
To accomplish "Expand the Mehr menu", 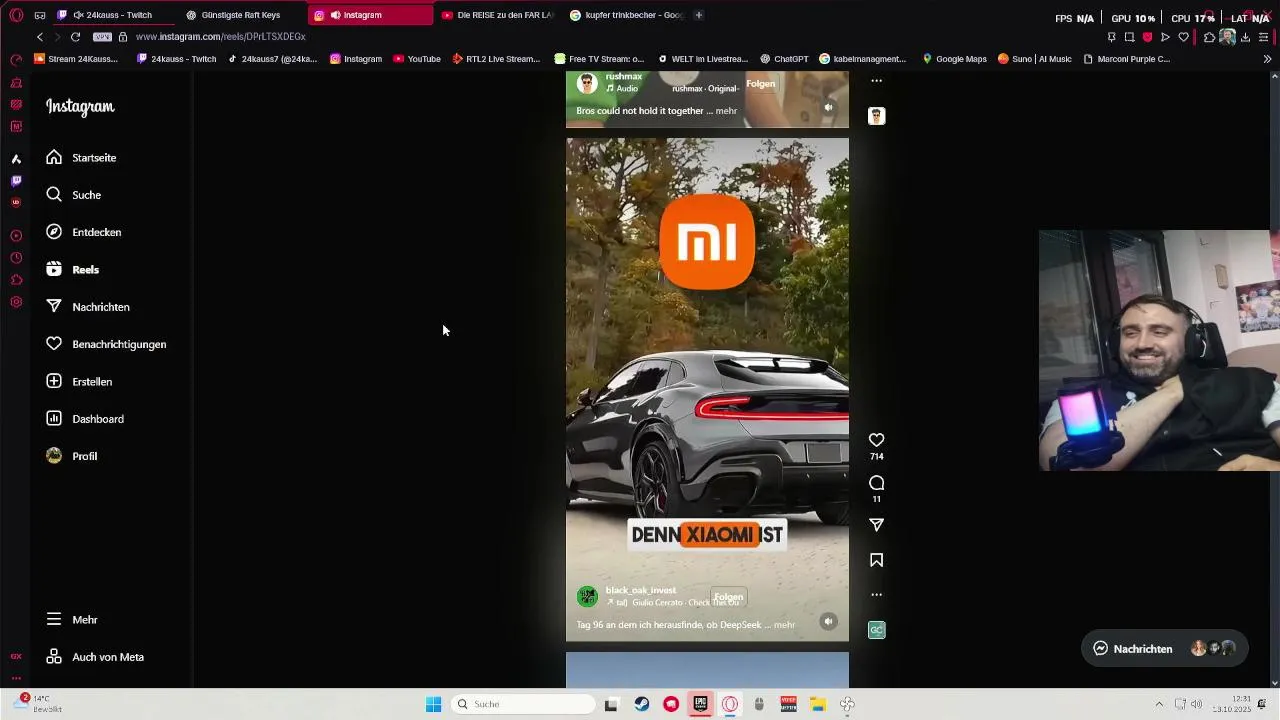I will (72, 620).
